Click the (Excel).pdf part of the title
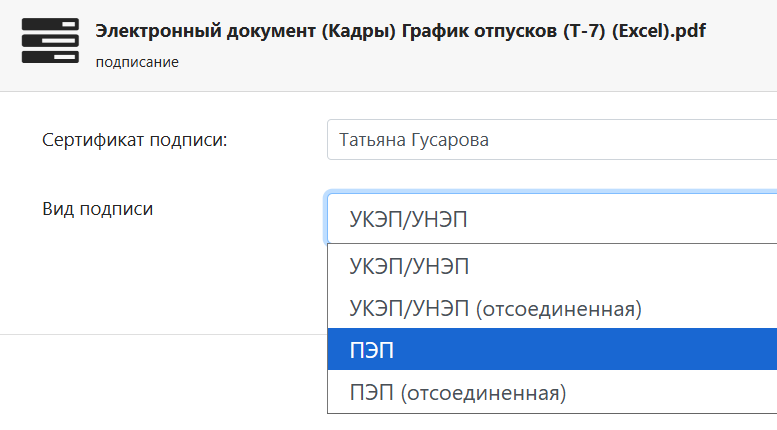 (x=659, y=31)
